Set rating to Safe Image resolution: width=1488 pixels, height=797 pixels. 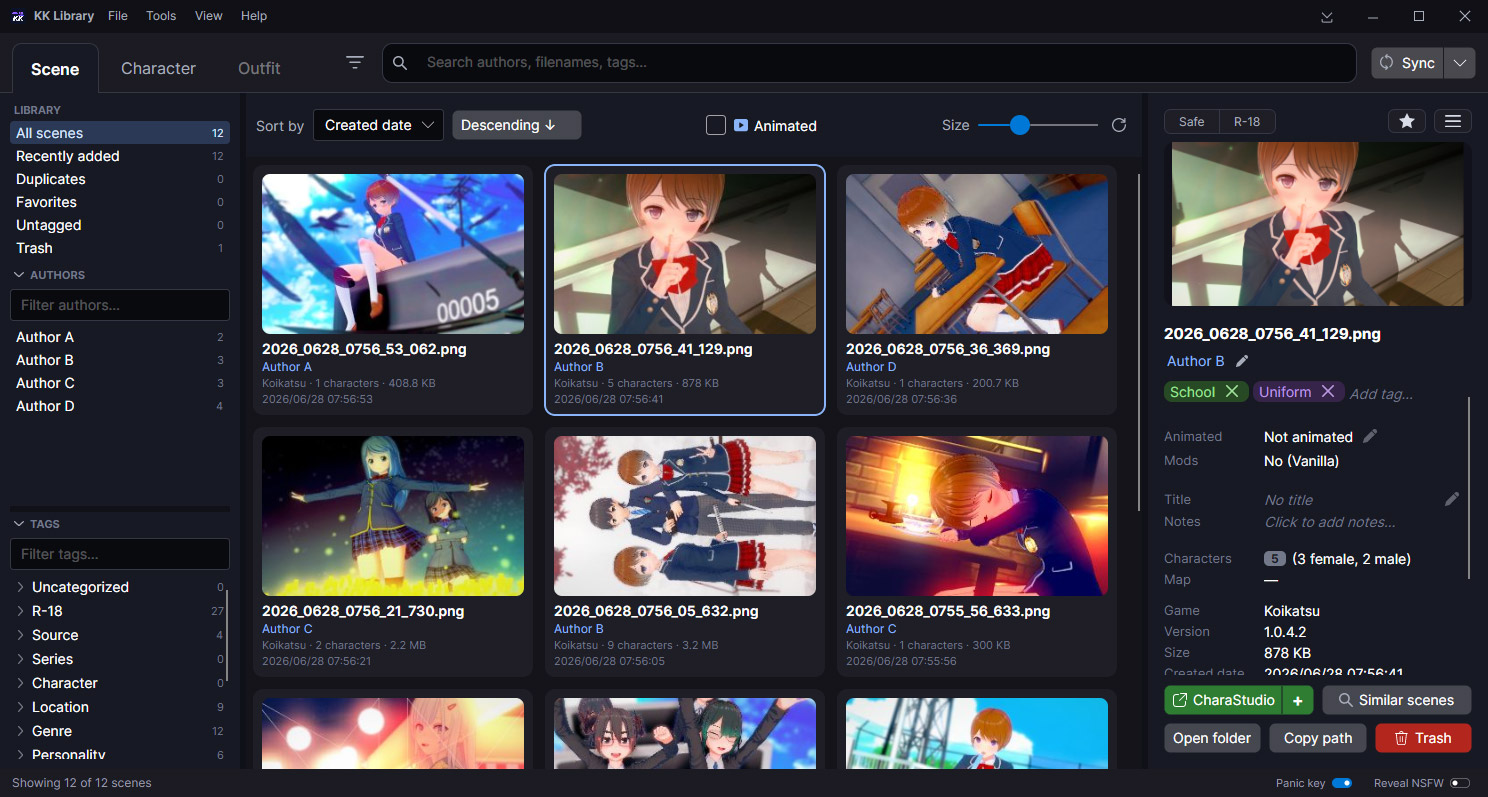pos(1192,122)
